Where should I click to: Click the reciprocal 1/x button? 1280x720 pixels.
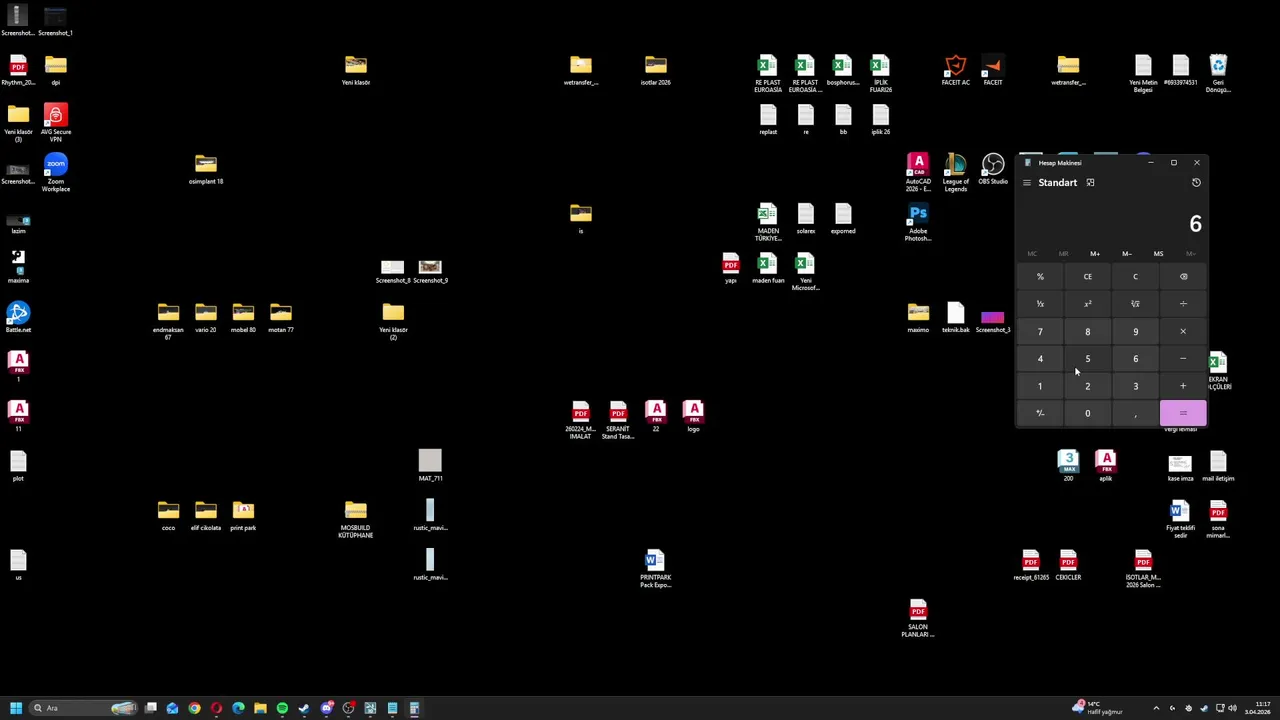pos(1040,304)
